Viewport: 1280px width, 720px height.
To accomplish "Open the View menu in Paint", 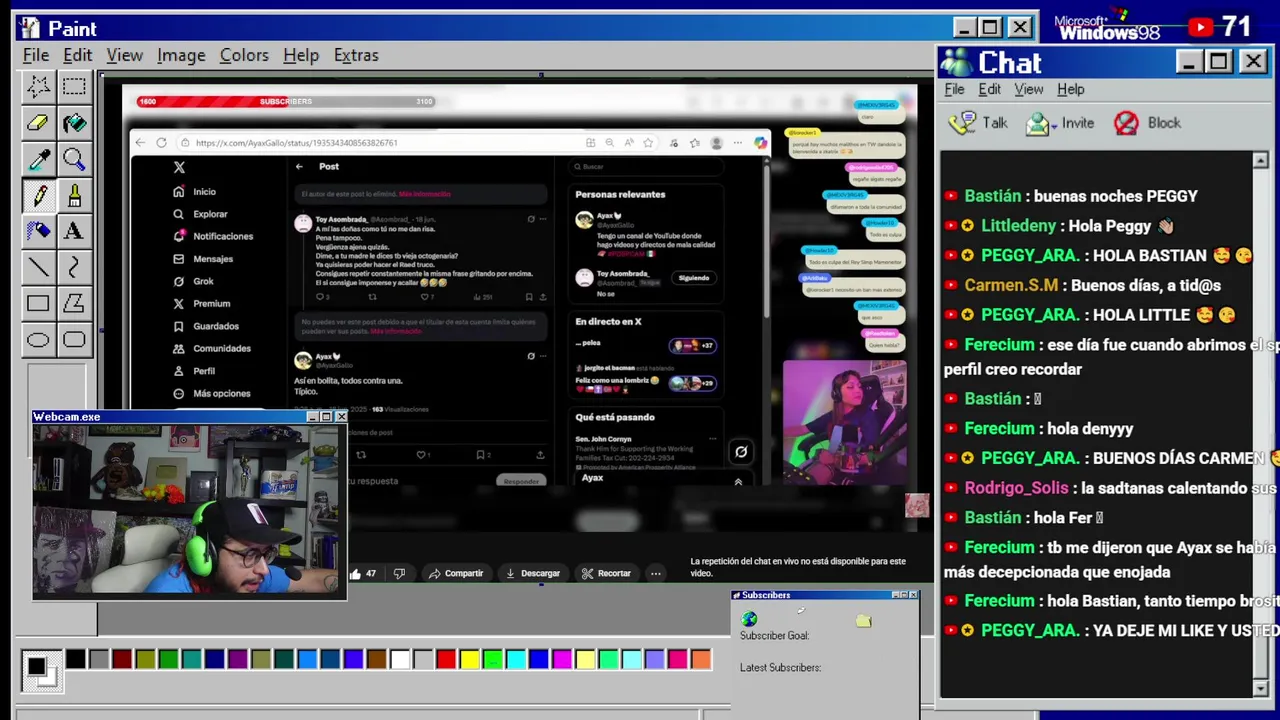I will (125, 55).
